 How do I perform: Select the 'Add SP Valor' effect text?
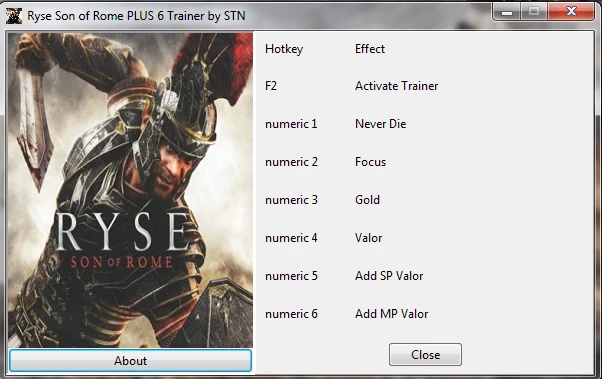(x=389, y=276)
